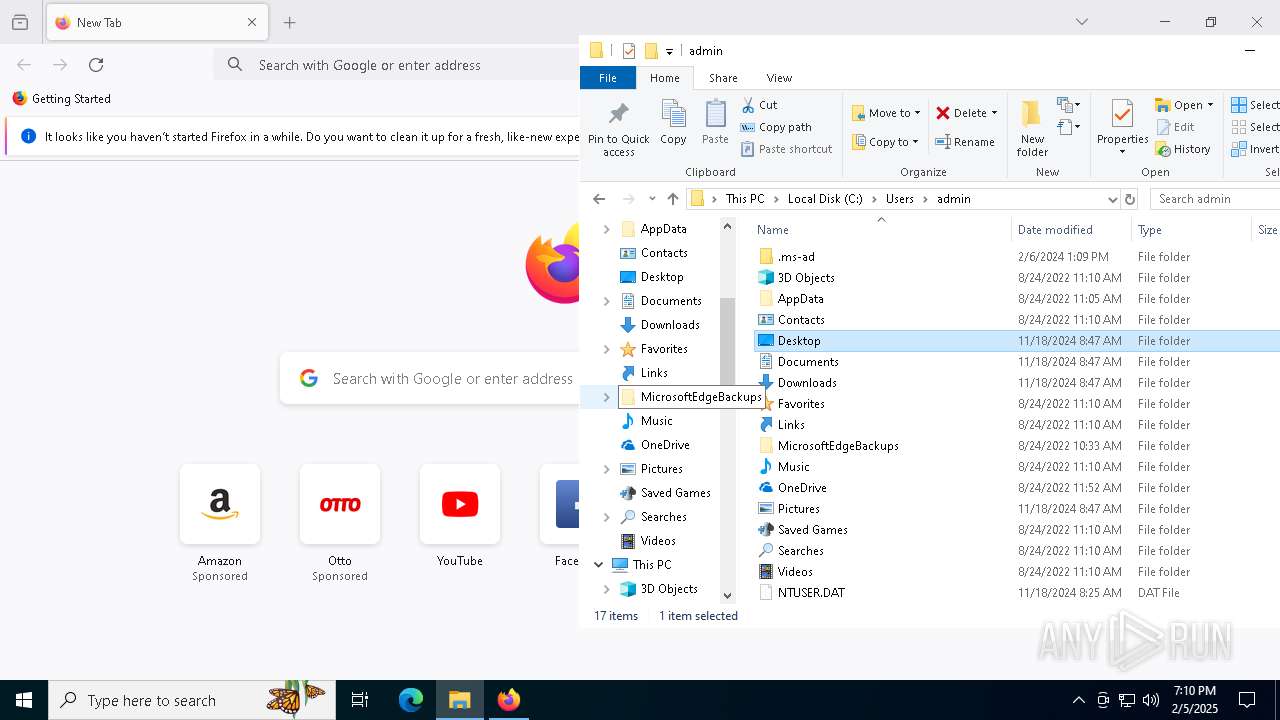Click Copy path in ribbon
The image size is (1280, 720).
[776, 127]
